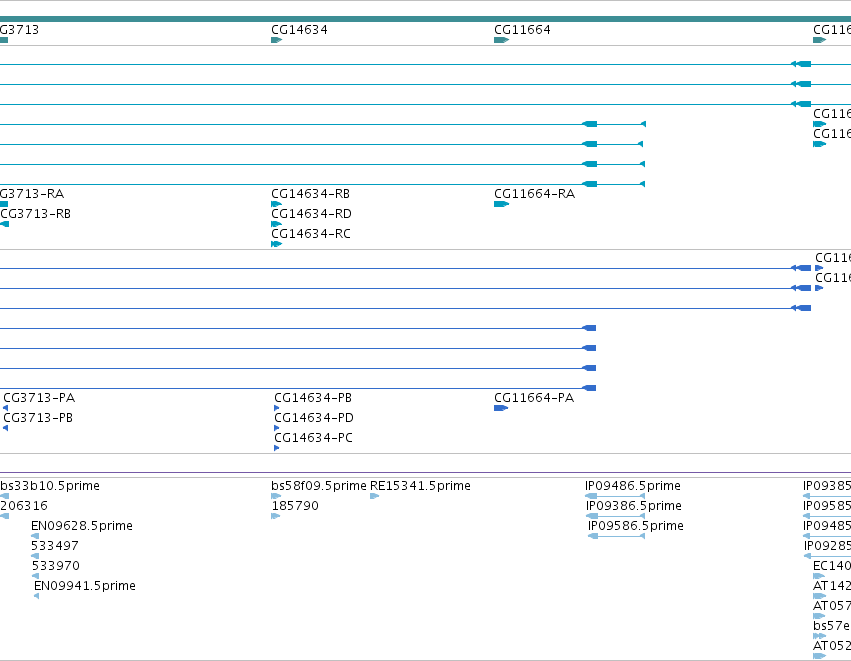851x661 pixels.
Task: Select transcript CG14634-RC label
Action: pyautogui.click(x=310, y=234)
